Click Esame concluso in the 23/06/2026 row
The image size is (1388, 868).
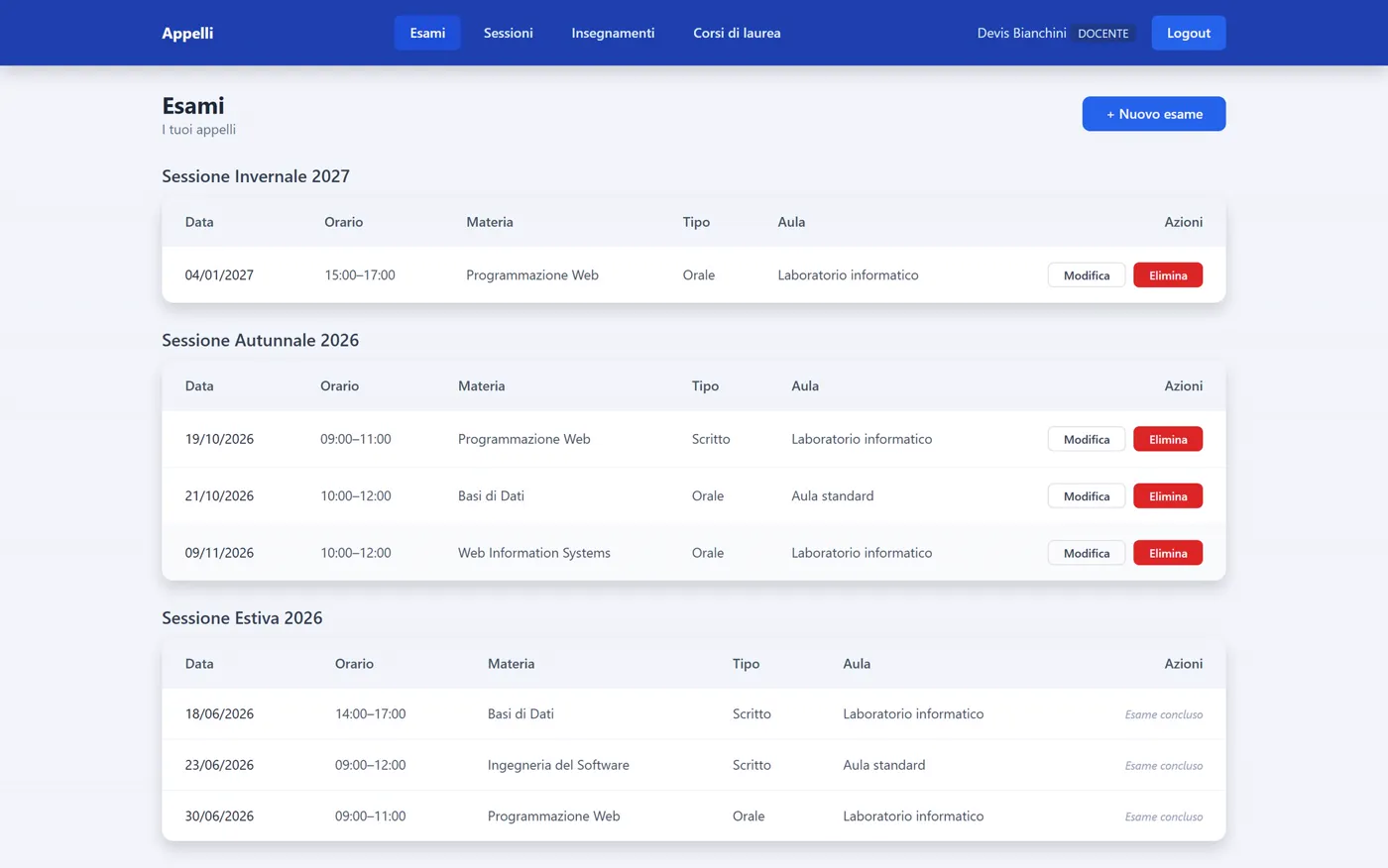point(1164,766)
